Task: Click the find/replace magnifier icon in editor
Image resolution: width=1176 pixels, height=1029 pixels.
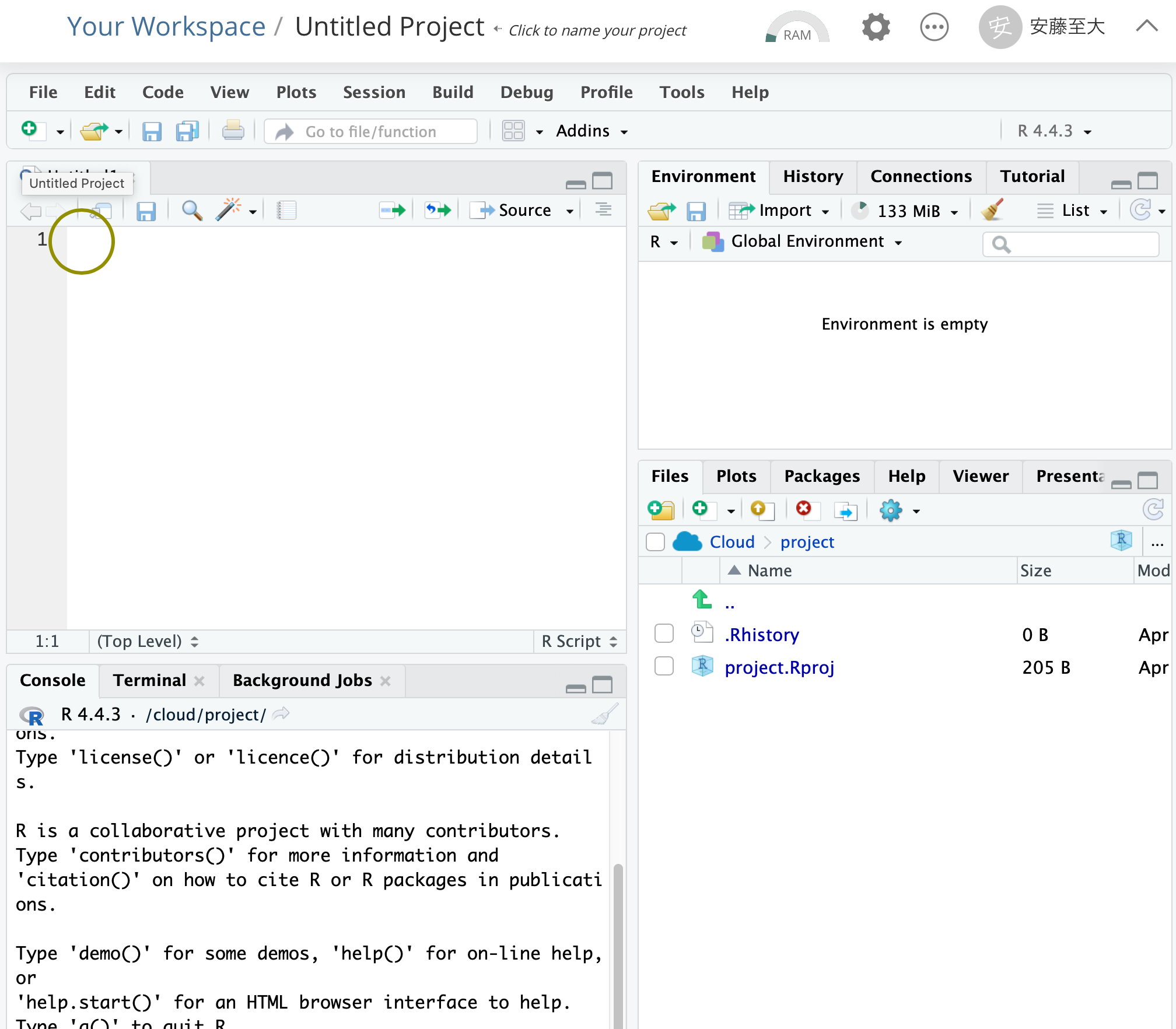Action: coord(192,210)
